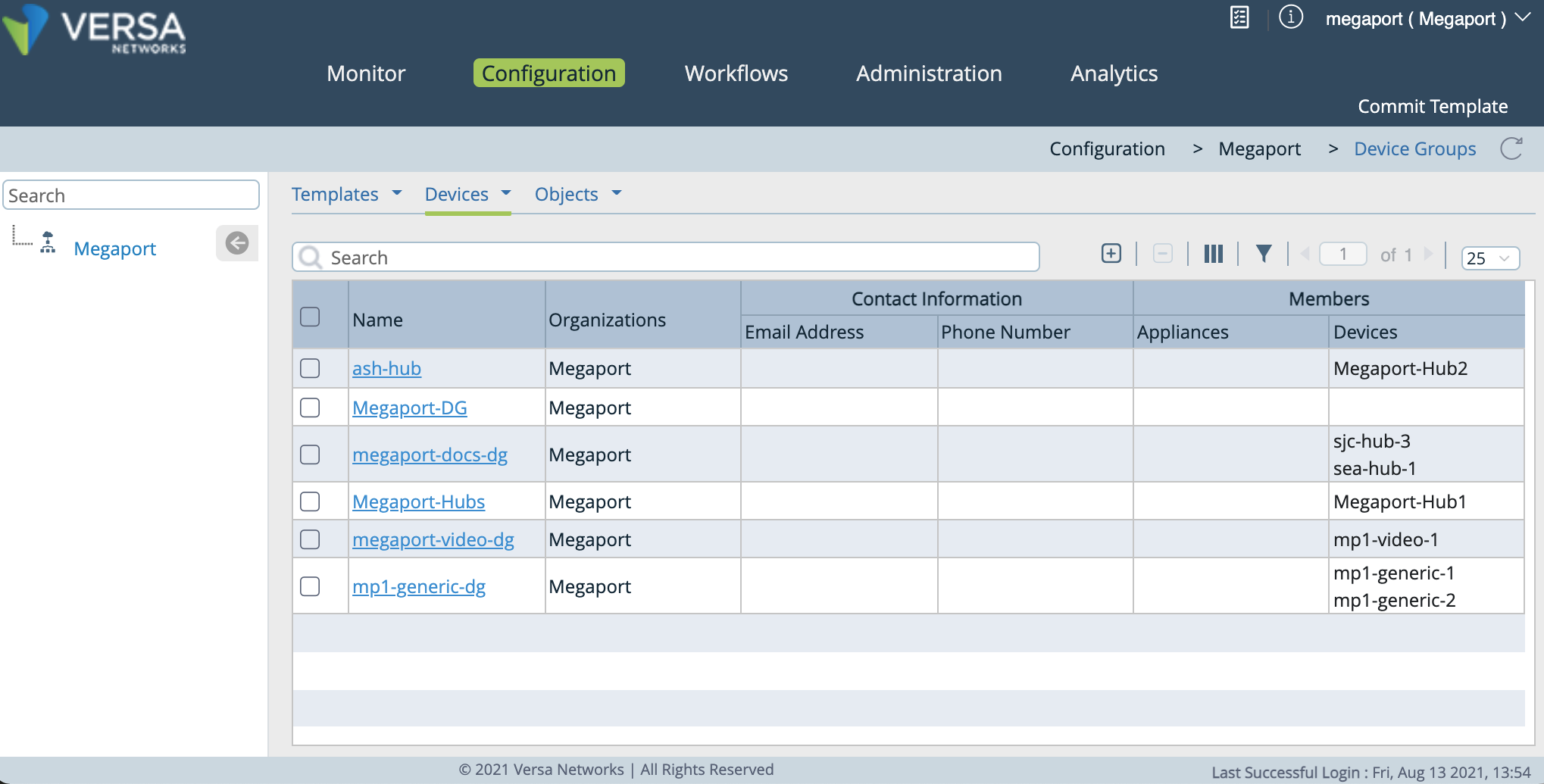This screenshot has width=1544, height=784.
Task: Open the column chooser icon
Action: 1213,254
